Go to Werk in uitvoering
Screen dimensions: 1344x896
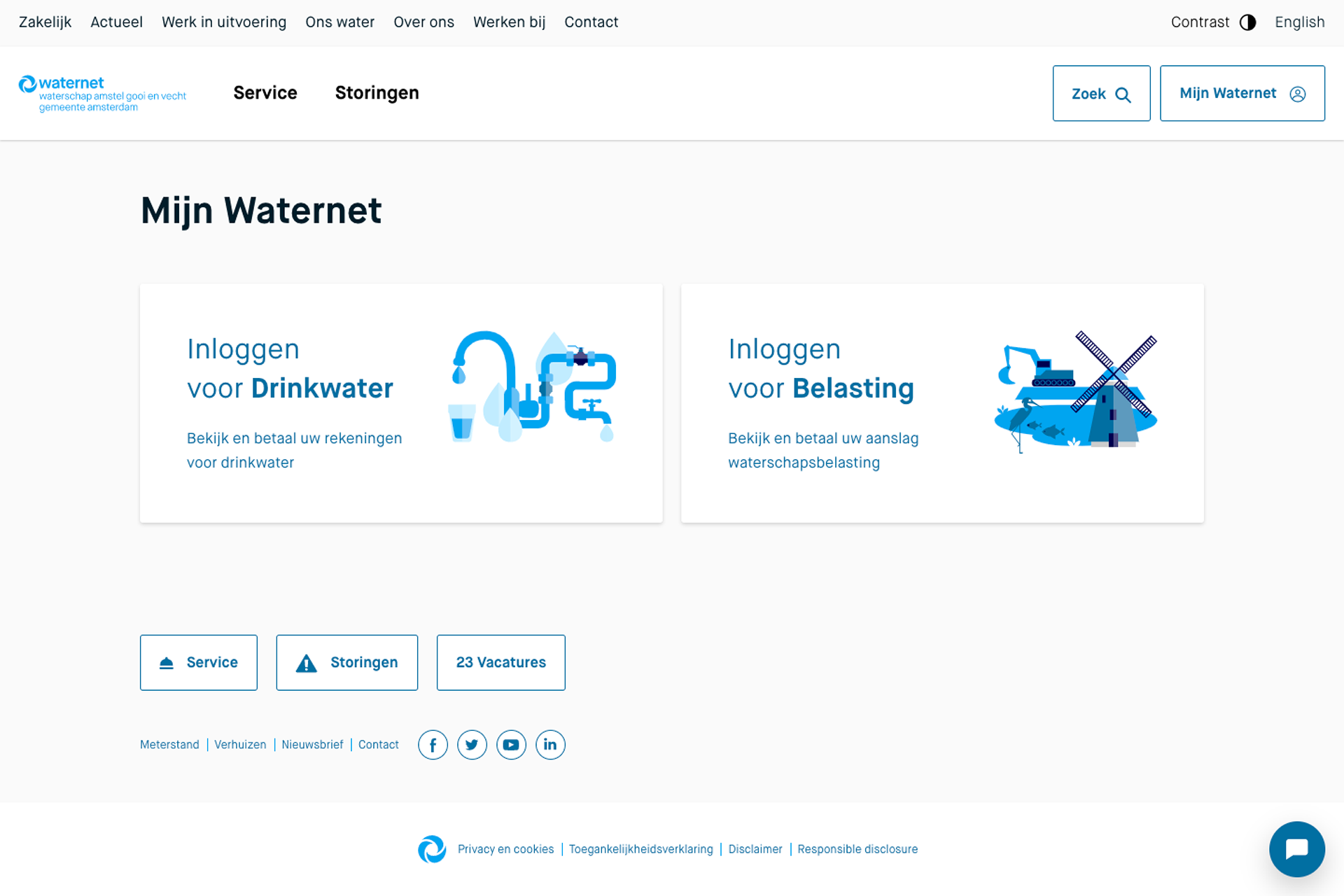point(224,22)
